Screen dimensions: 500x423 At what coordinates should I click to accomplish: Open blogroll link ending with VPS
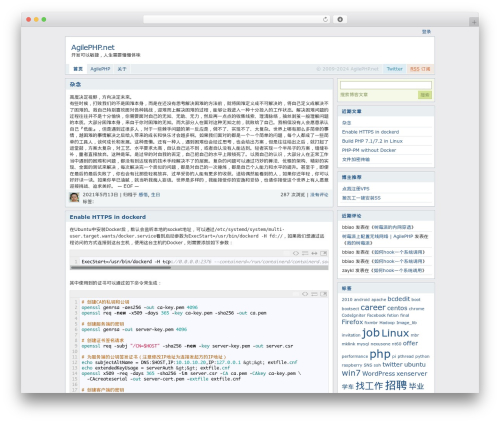point(356,189)
